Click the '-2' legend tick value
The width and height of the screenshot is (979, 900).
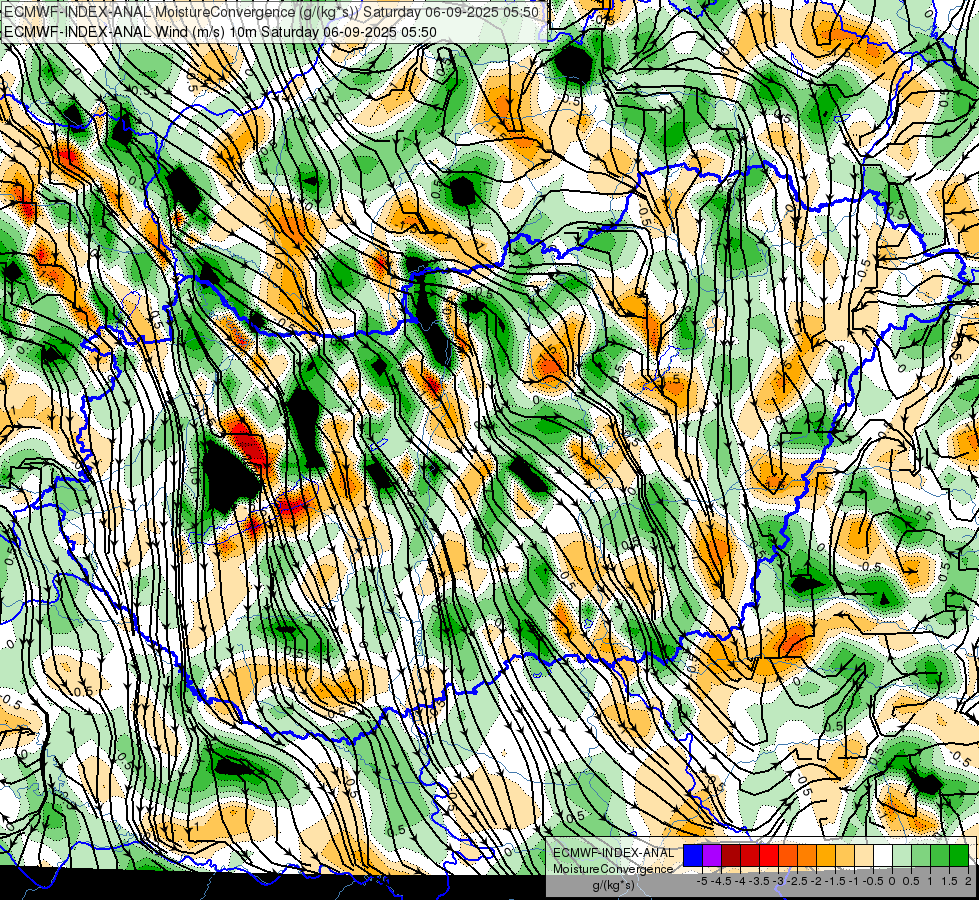tap(816, 881)
